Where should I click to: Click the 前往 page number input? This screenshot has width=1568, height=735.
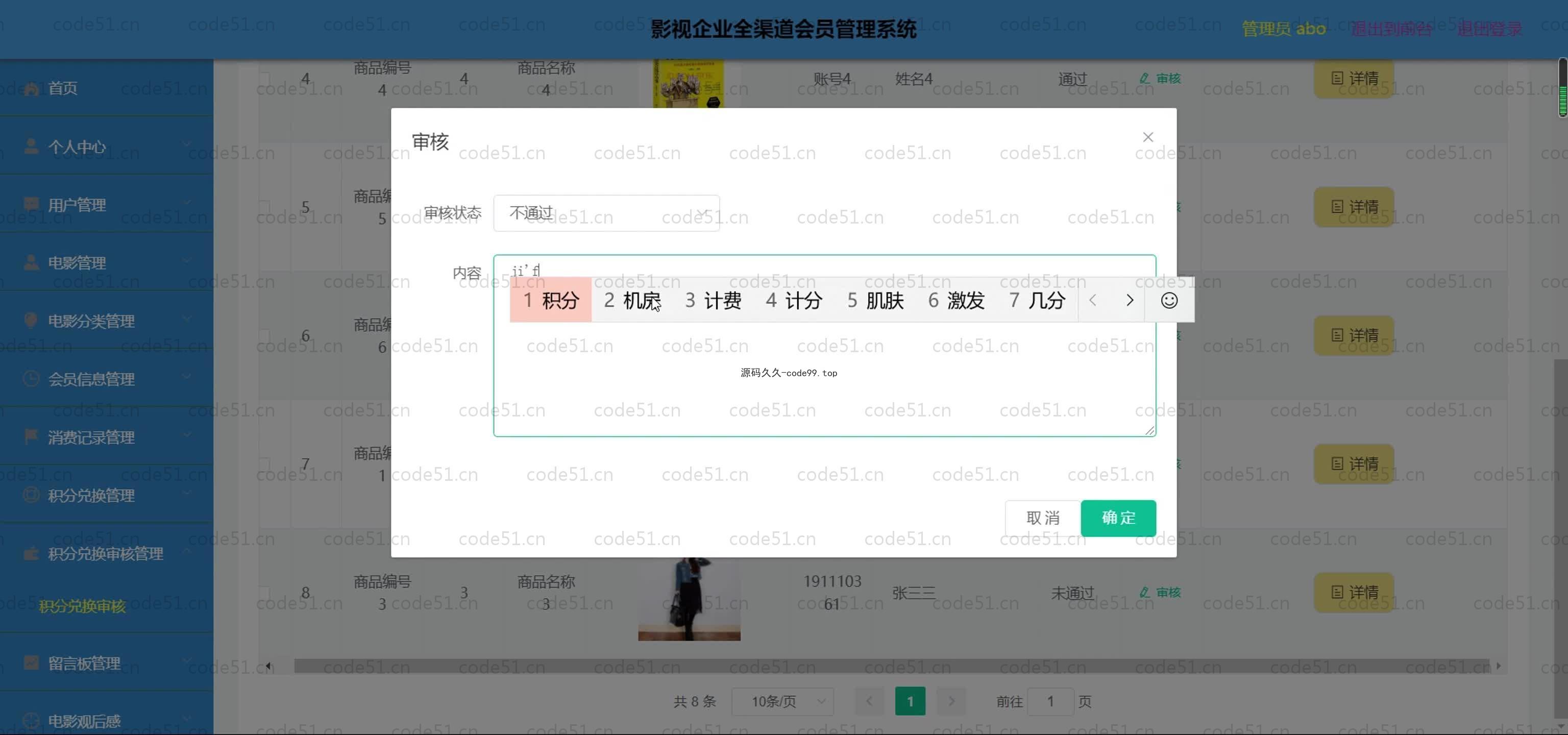1050,701
